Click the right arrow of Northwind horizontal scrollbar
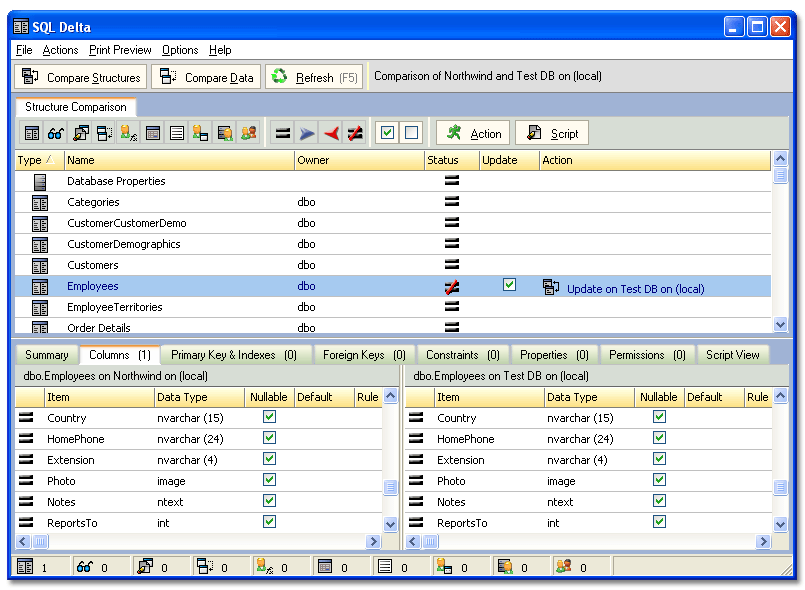The width and height of the screenshot is (805, 590). (373, 541)
